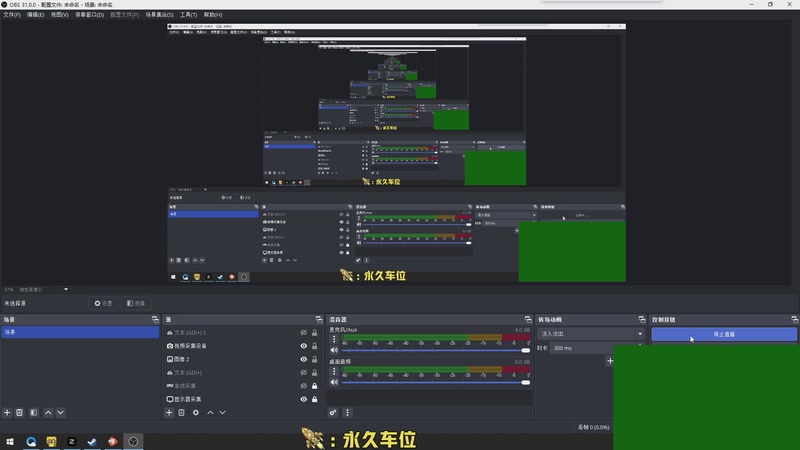This screenshot has height=450, width=800.
Task: Click the stop streaming button
Action: [x=724, y=334]
